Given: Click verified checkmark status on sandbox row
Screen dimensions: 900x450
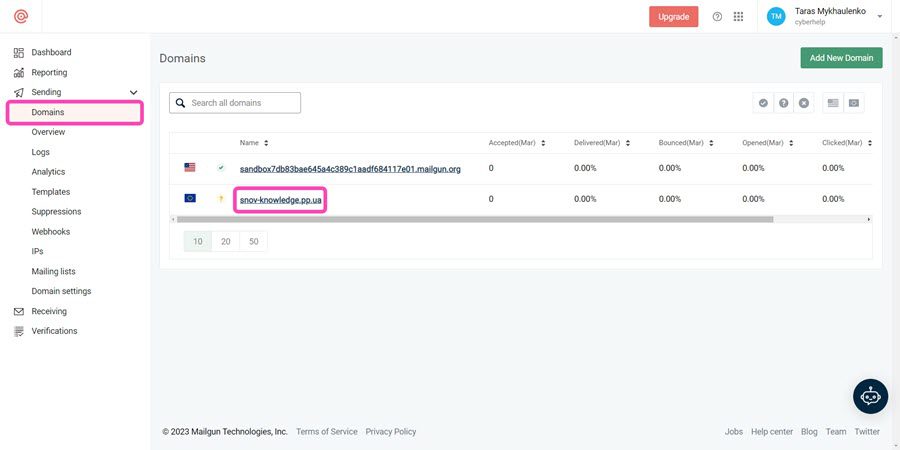Looking at the screenshot, I should coord(221,168).
